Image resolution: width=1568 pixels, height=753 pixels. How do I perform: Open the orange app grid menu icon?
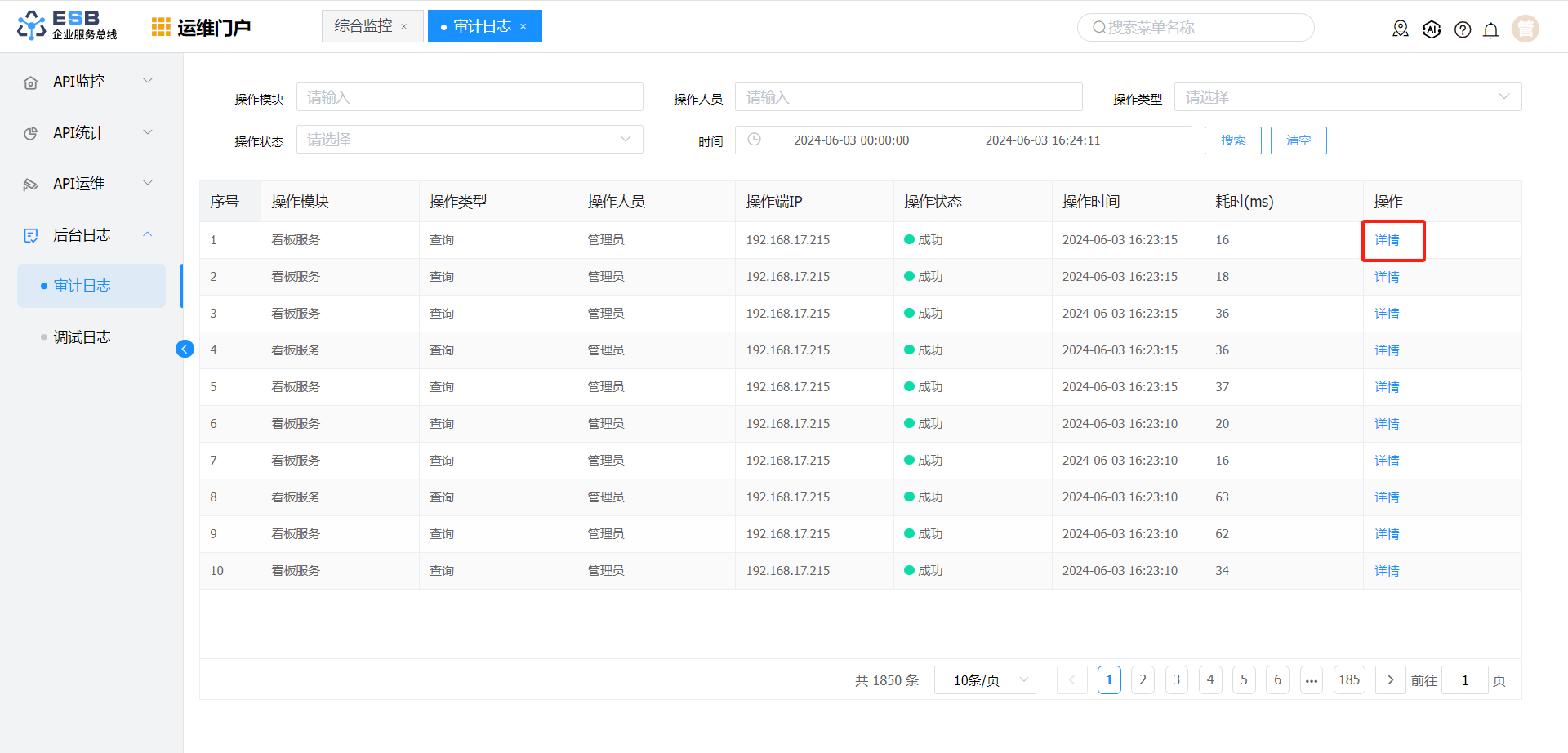click(x=161, y=27)
